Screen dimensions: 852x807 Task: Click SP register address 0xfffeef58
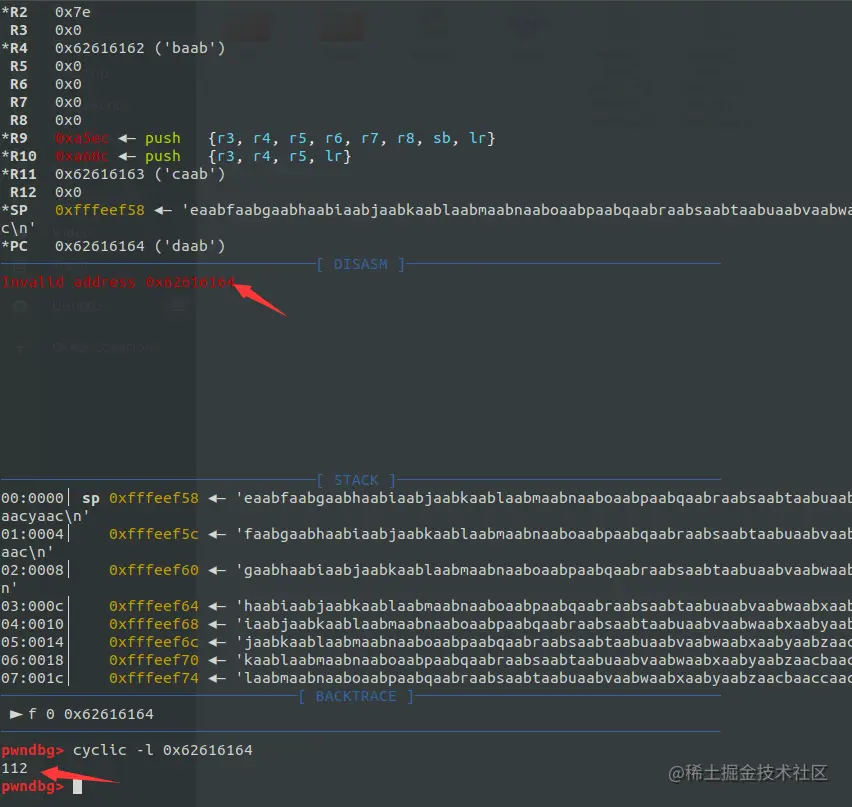(100, 210)
